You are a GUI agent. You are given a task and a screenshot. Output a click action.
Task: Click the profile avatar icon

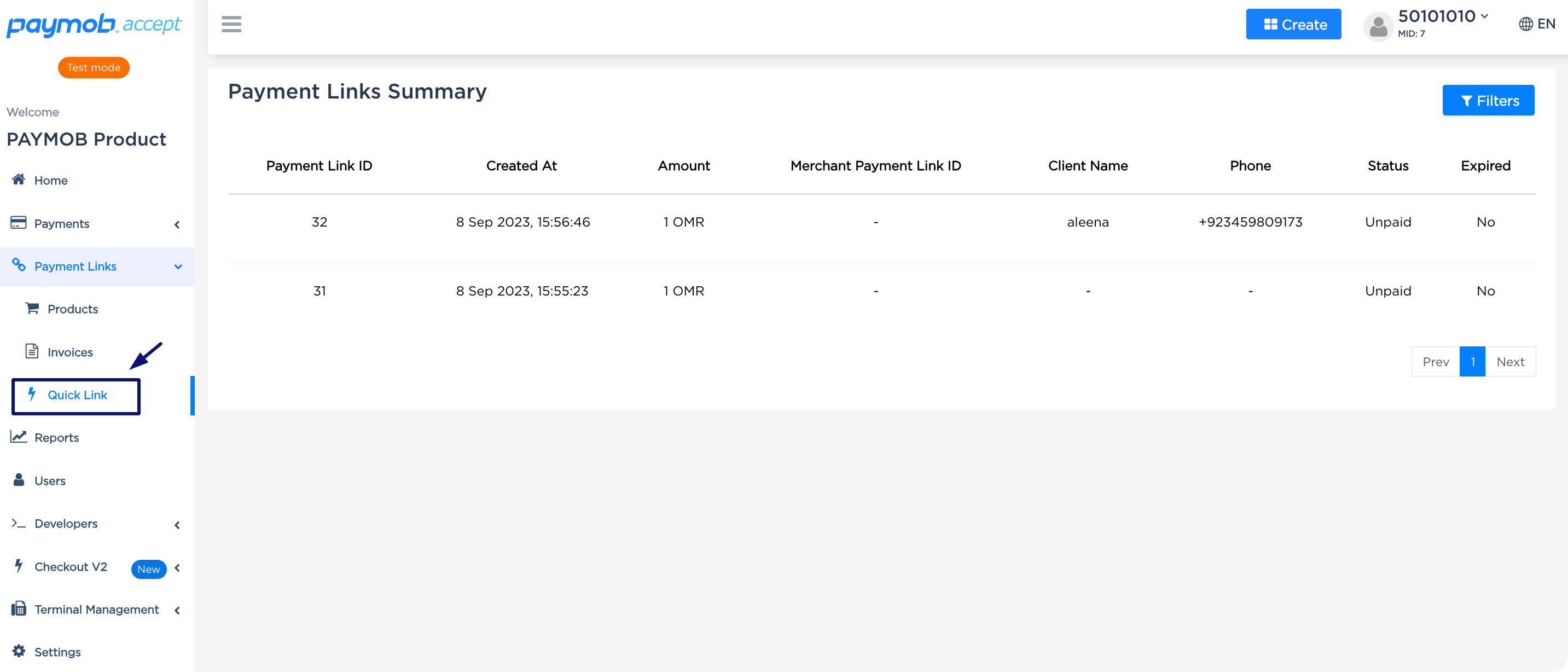point(1379,26)
